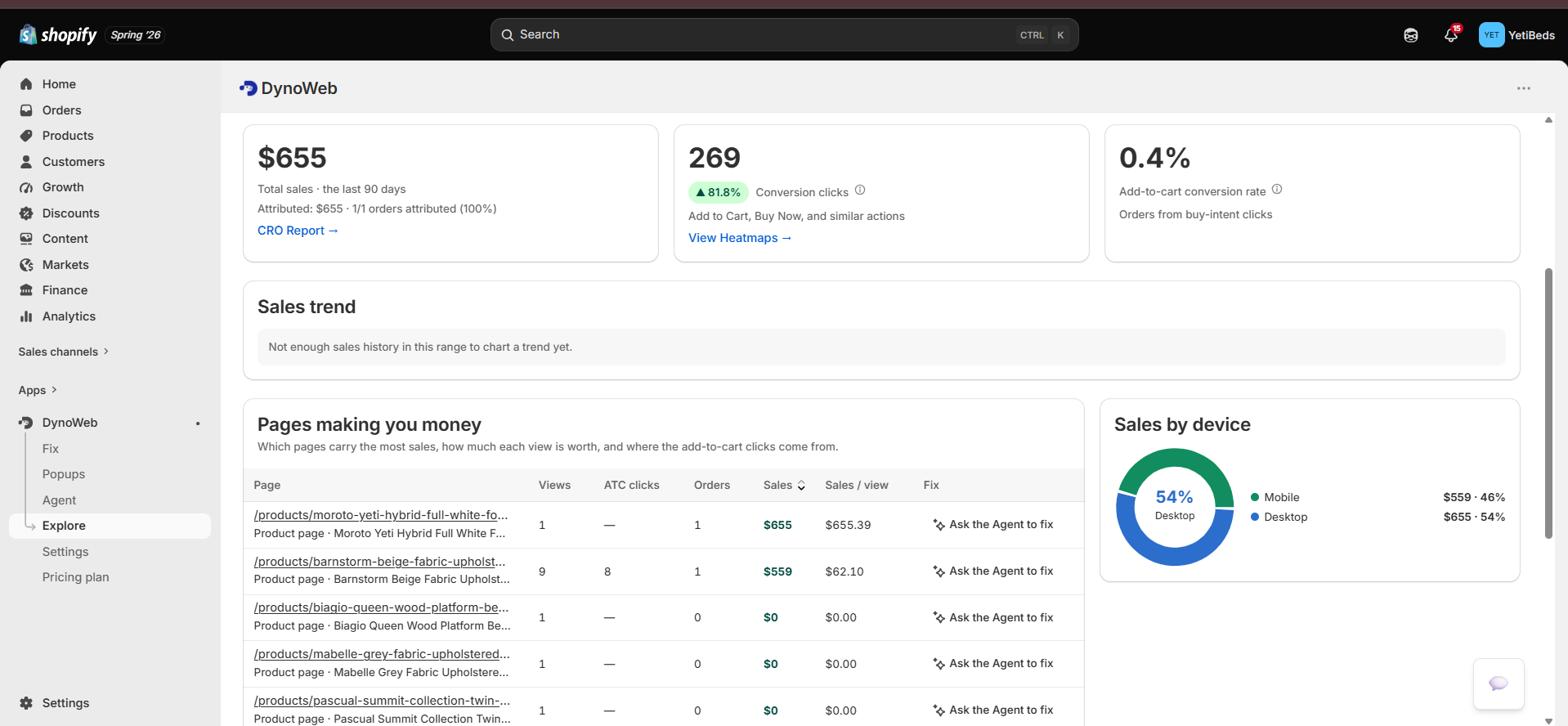The width and height of the screenshot is (1568, 726).
Task: Click the Finance bank icon
Action: (x=26, y=290)
